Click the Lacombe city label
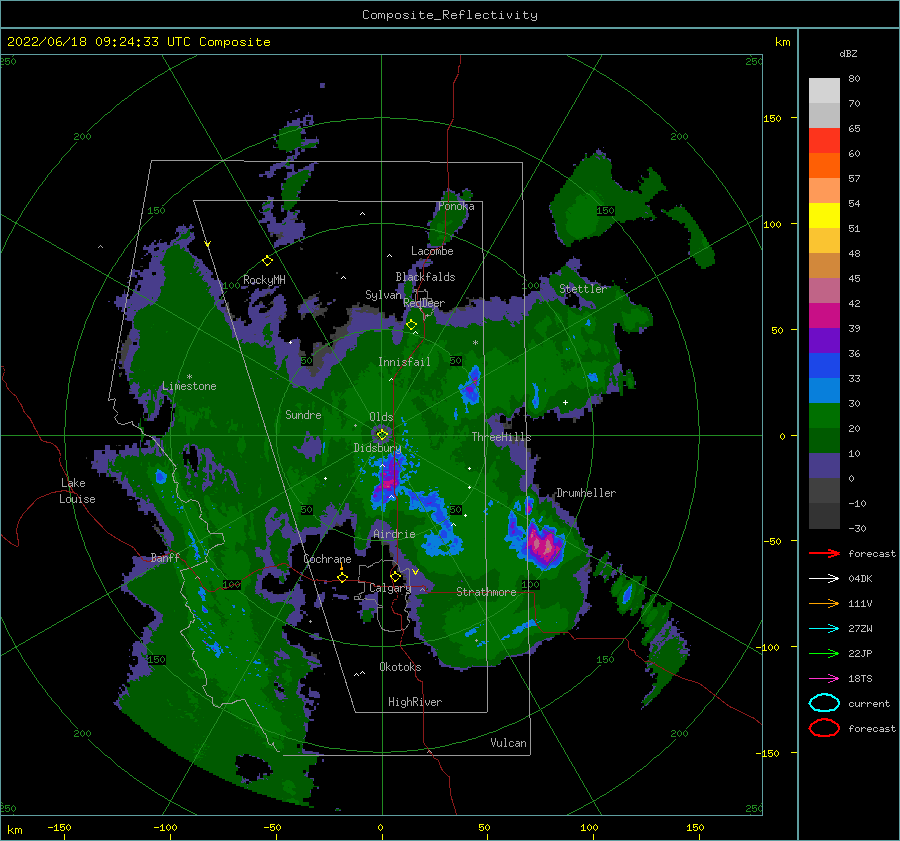Image resolution: width=900 pixels, height=841 pixels. pyautogui.click(x=432, y=251)
